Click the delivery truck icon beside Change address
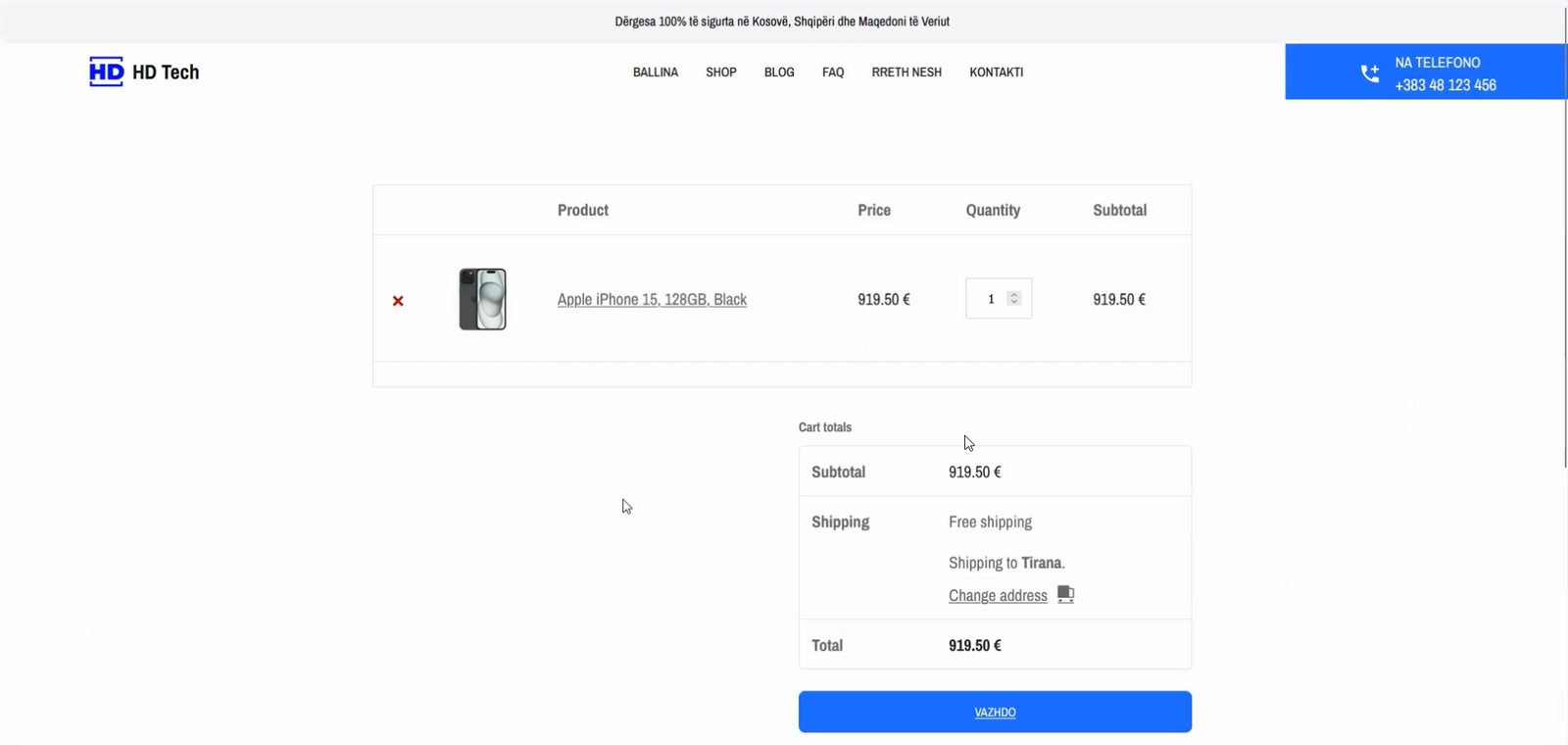Image resolution: width=1568 pixels, height=746 pixels. tap(1065, 595)
